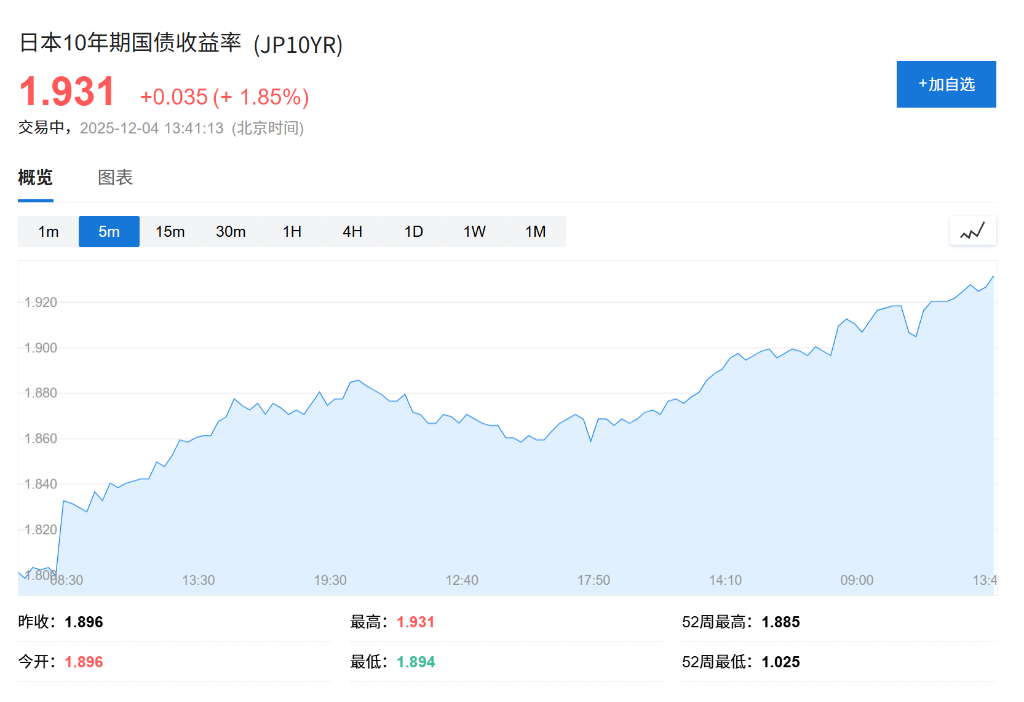Image resolution: width=1024 pixels, height=702 pixels.
Task: Switch to the 30m interval
Action: 231,231
